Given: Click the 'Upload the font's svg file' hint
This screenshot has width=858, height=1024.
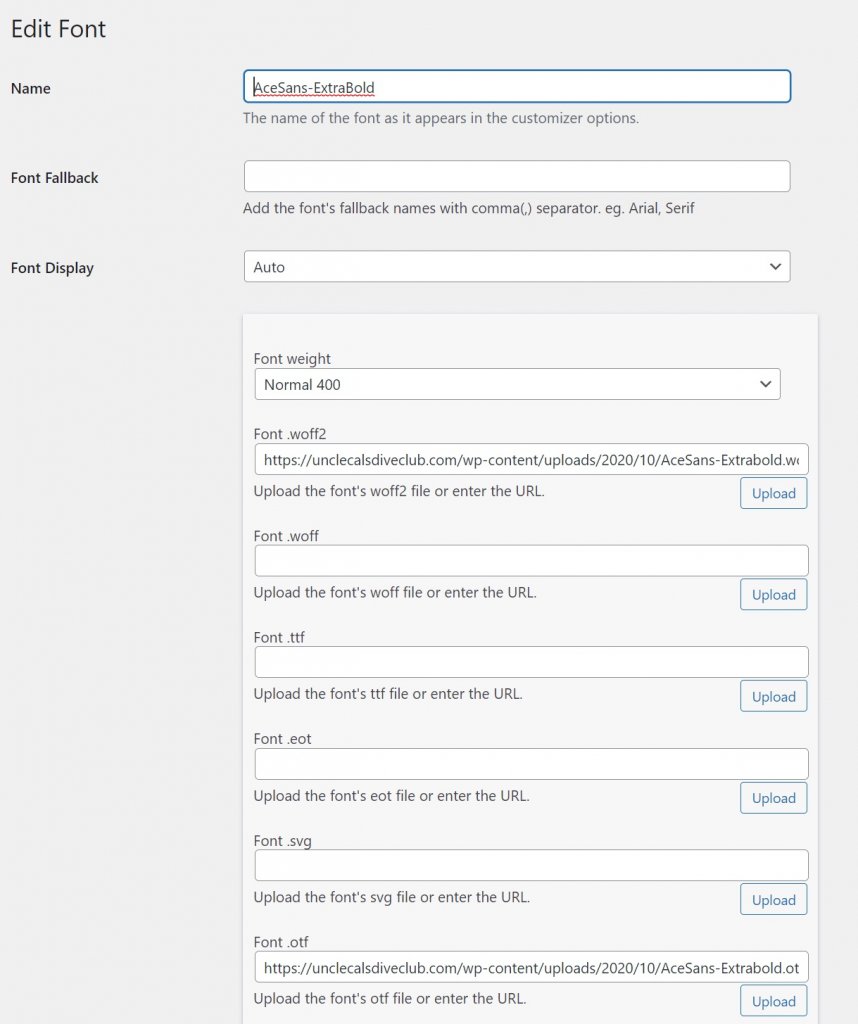Looking at the screenshot, I should click(x=392, y=897).
